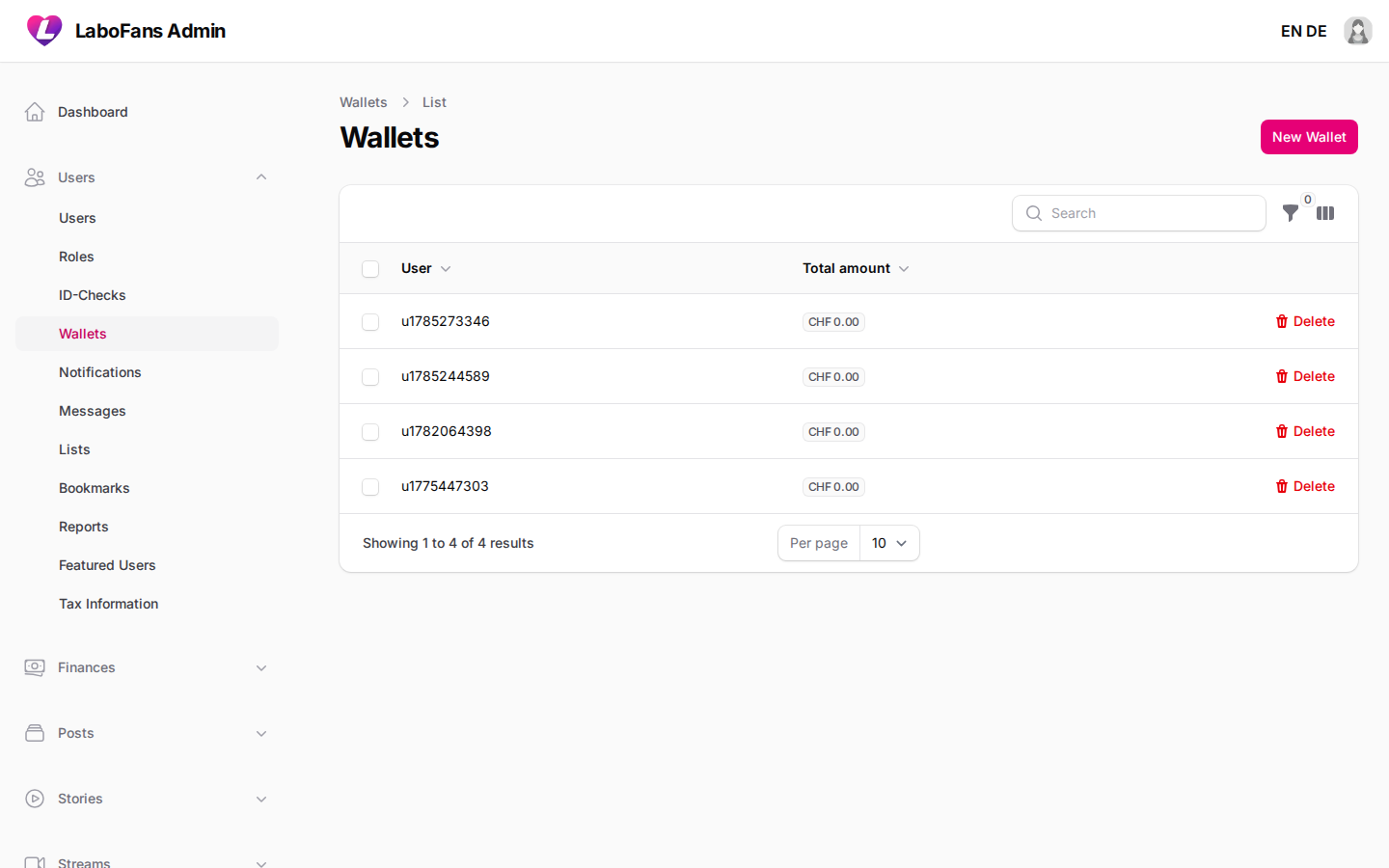Click trash icon for u1775447303
1389x868 pixels.
(x=1282, y=486)
